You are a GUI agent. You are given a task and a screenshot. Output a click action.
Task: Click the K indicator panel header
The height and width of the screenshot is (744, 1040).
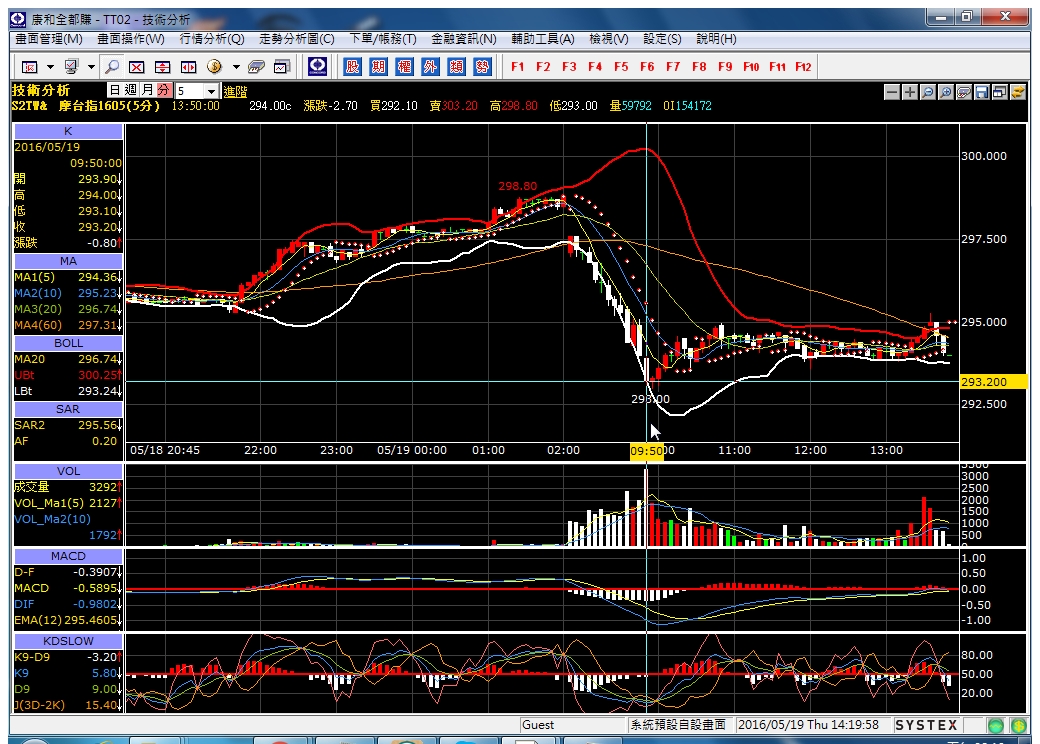point(68,131)
